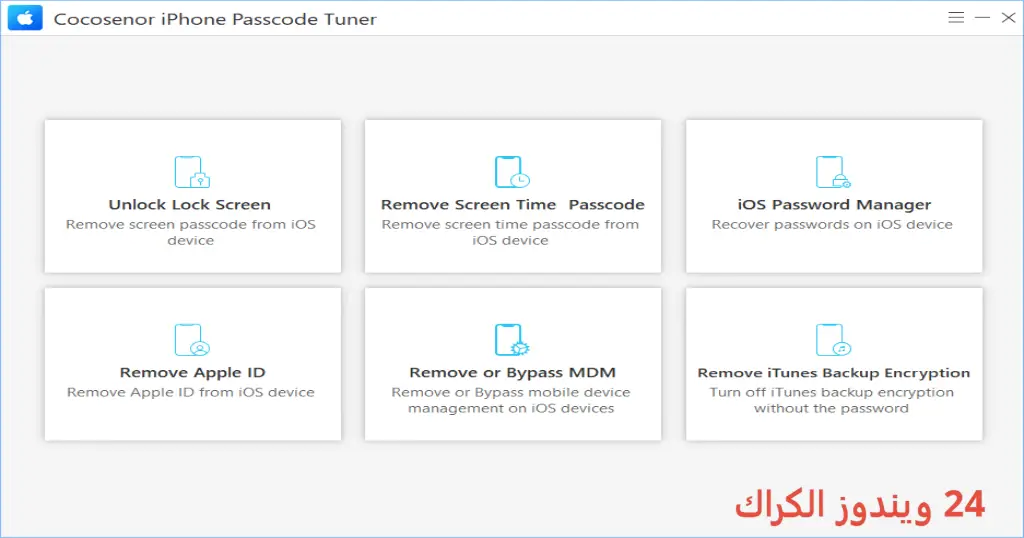Click "Remove screen passcode from iOS device" text

pyautogui.click(x=191, y=232)
